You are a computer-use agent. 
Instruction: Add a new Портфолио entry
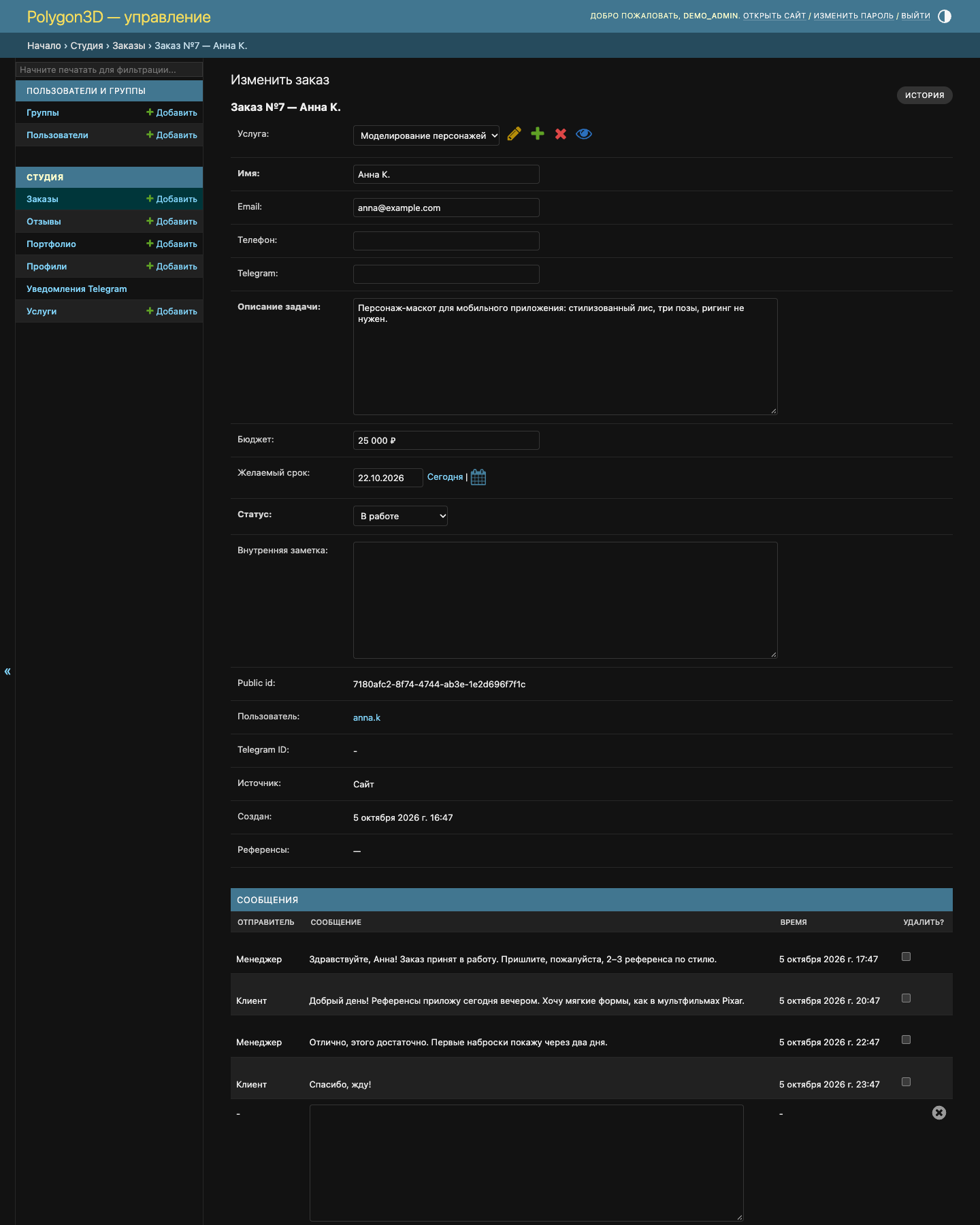pyautogui.click(x=171, y=244)
